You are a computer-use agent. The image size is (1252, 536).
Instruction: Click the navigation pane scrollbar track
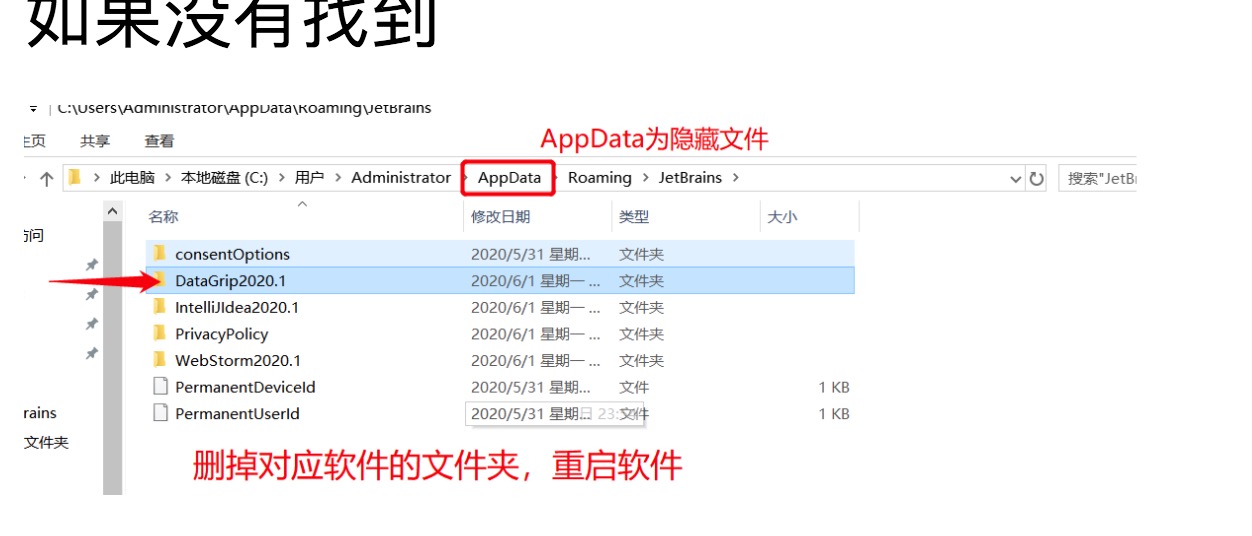[112, 358]
